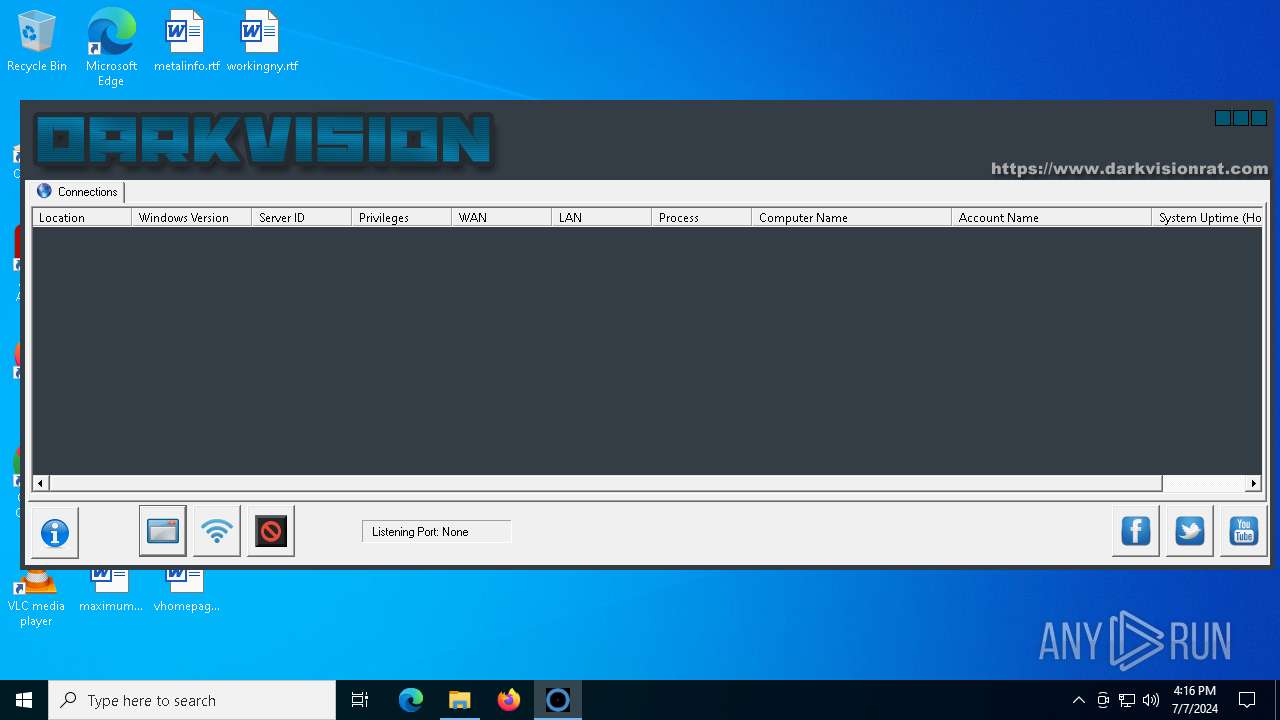Image resolution: width=1280 pixels, height=720 pixels.
Task: Select DarkVision app in the taskbar
Action: click(558, 700)
